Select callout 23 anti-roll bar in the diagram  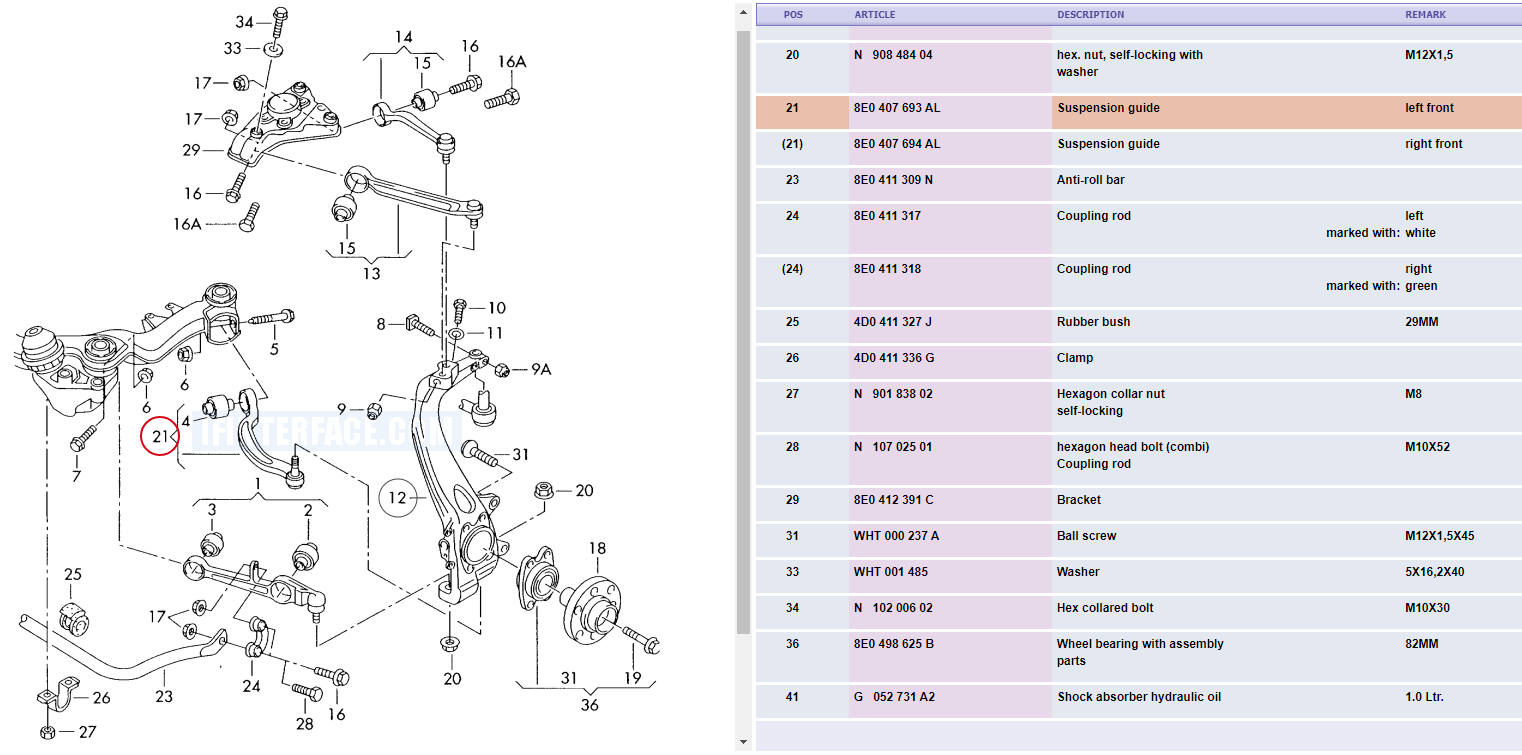point(164,697)
